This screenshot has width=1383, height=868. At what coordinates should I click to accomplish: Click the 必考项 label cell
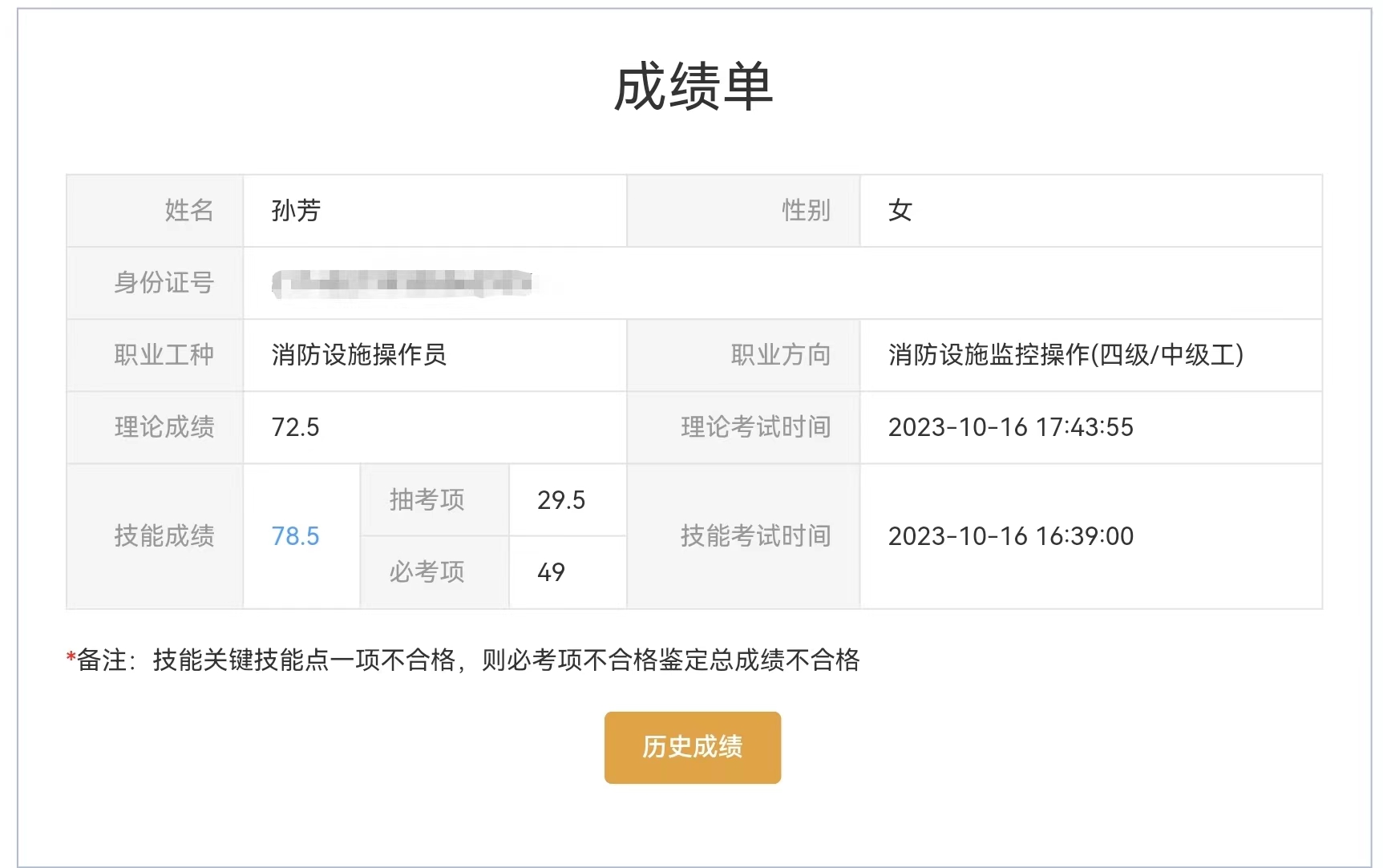427,572
